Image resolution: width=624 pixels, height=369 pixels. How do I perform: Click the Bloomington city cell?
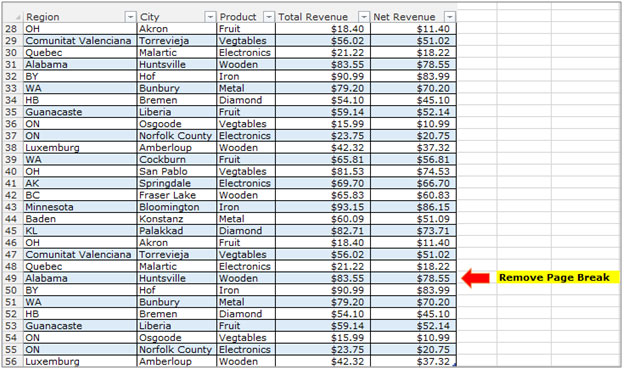177,207
